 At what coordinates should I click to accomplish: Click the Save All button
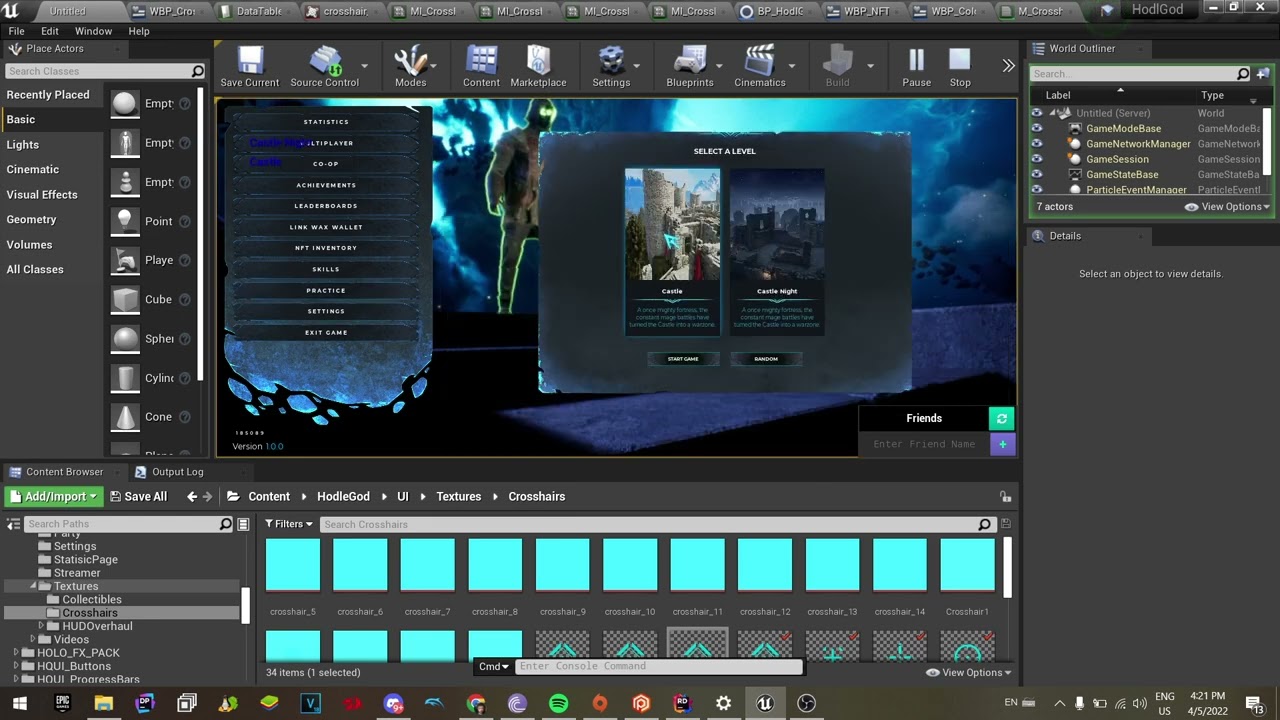[x=138, y=497]
